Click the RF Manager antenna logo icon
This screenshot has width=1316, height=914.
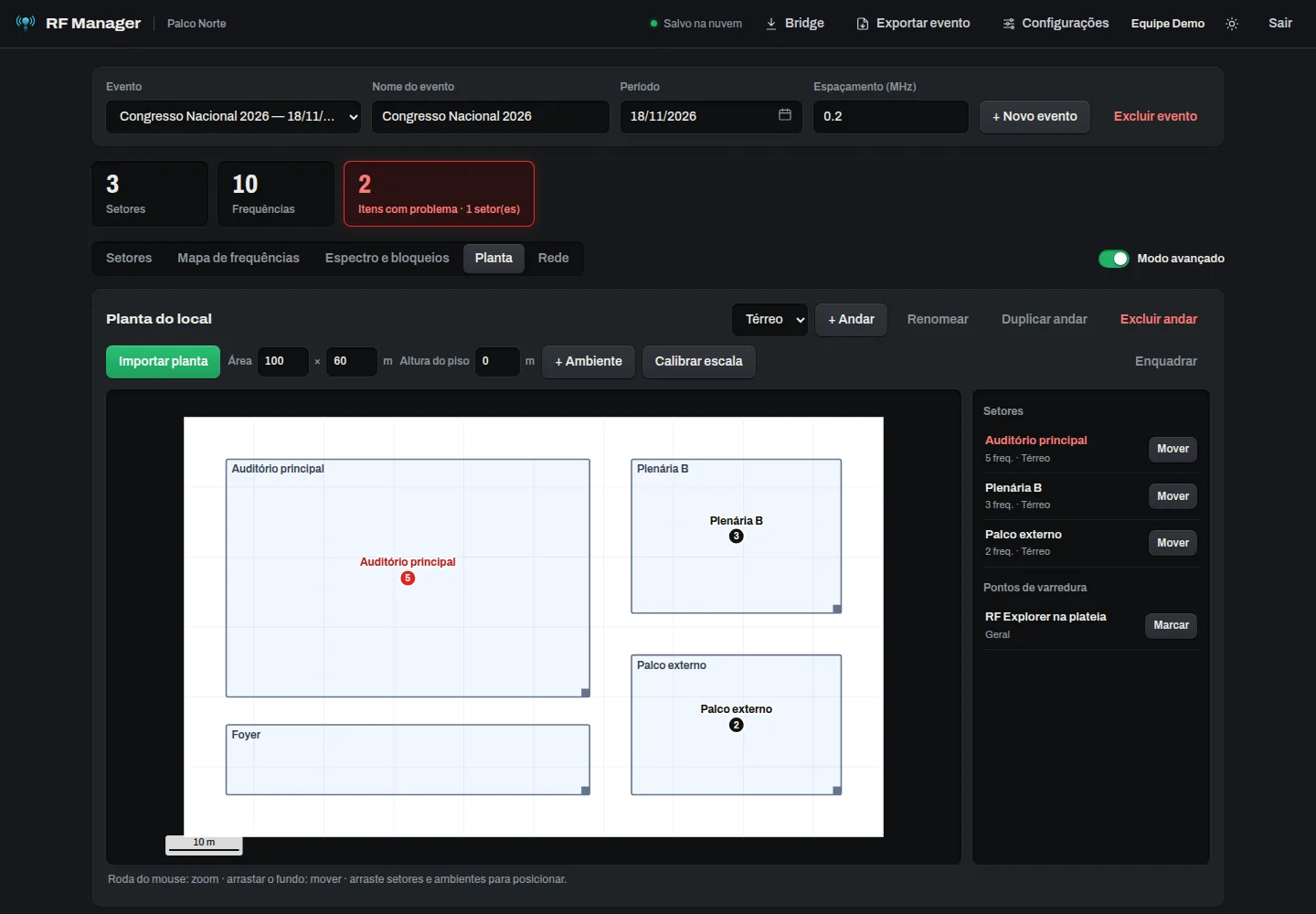point(26,22)
